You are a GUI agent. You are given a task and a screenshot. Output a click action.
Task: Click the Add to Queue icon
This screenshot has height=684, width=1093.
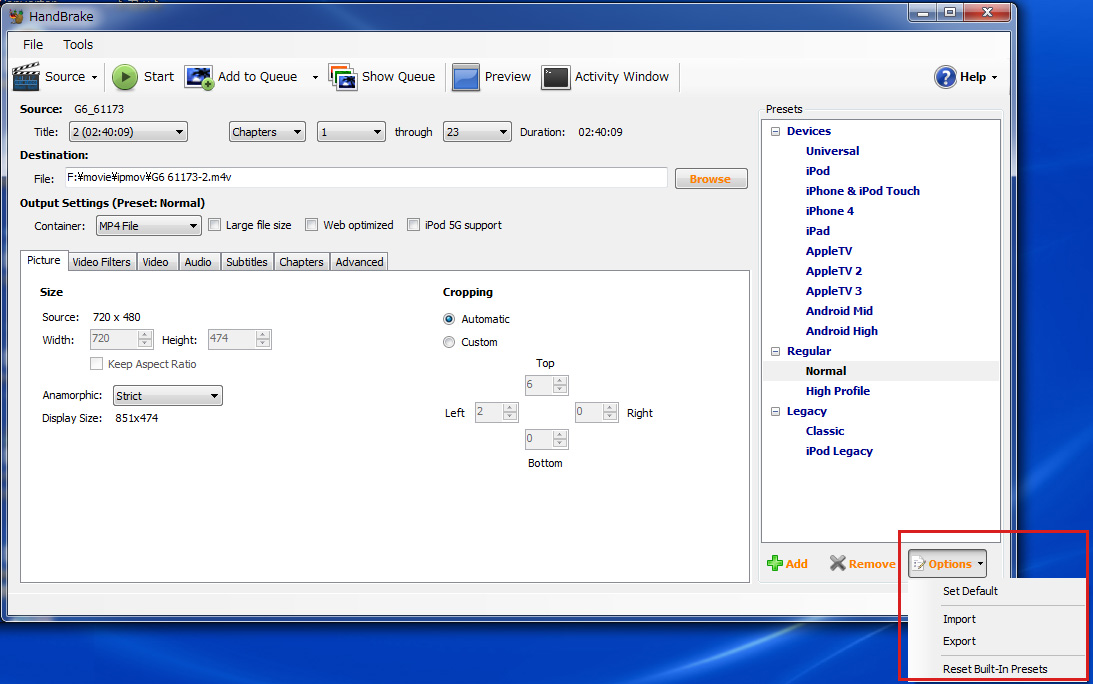(199, 77)
